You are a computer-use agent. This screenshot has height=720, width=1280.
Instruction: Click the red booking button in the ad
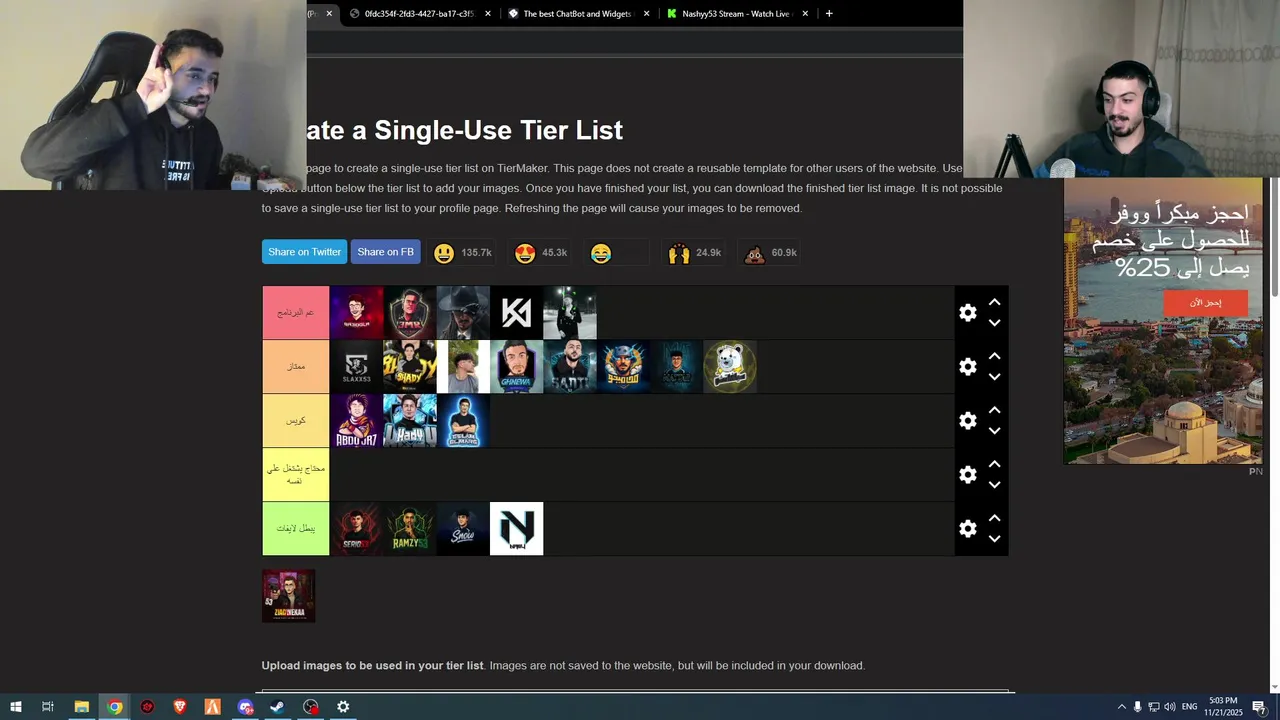pyautogui.click(x=1205, y=303)
